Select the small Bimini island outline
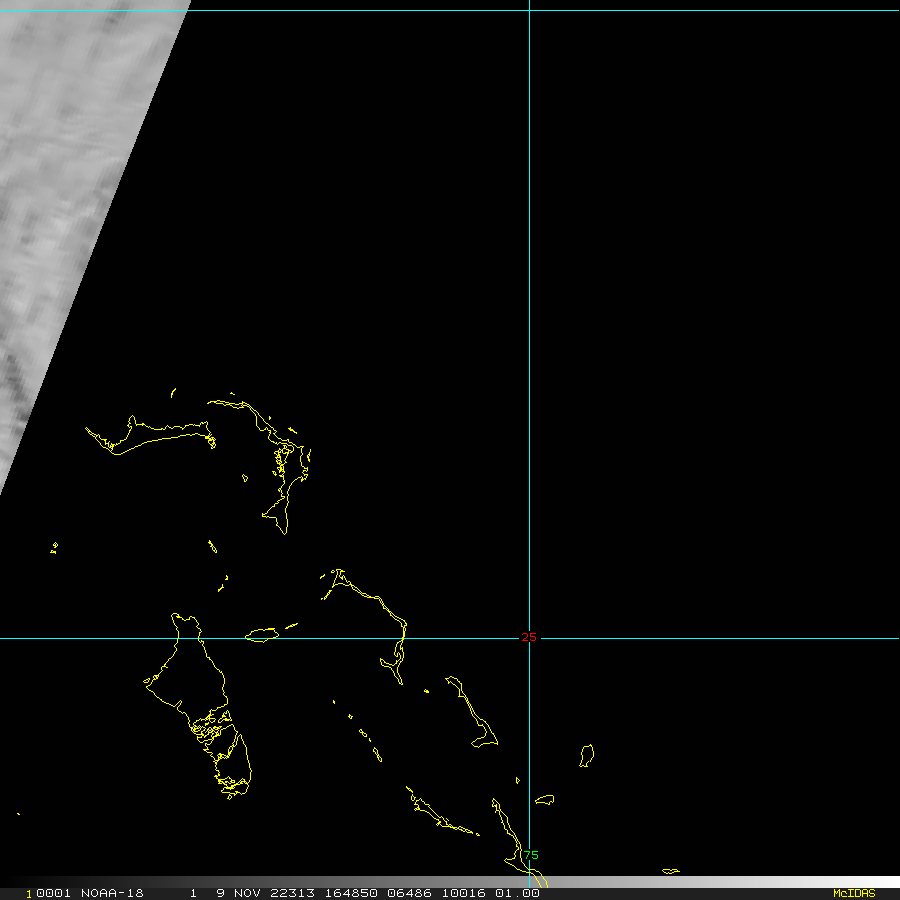Image resolution: width=900 pixels, height=900 pixels. tap(54, 546)
